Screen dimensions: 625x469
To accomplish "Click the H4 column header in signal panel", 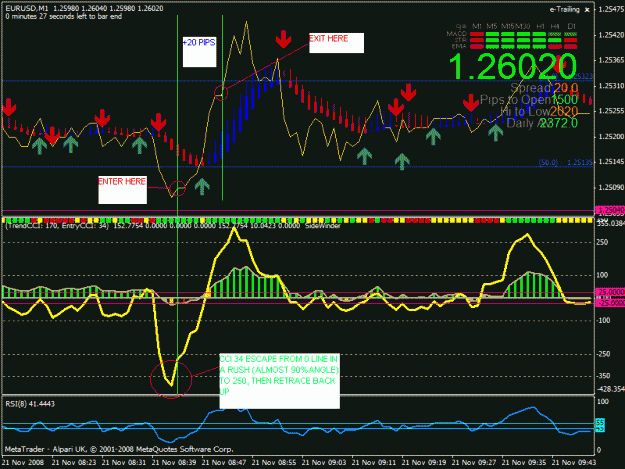I will pos(555,26).
